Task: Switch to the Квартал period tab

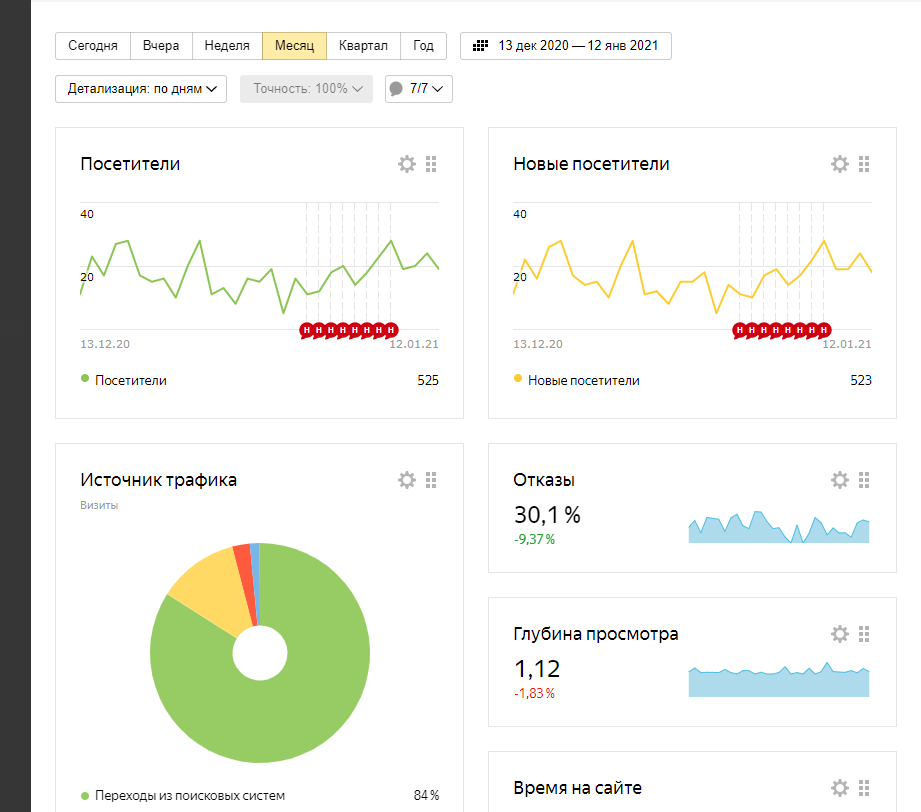Action: coord(363,46)
